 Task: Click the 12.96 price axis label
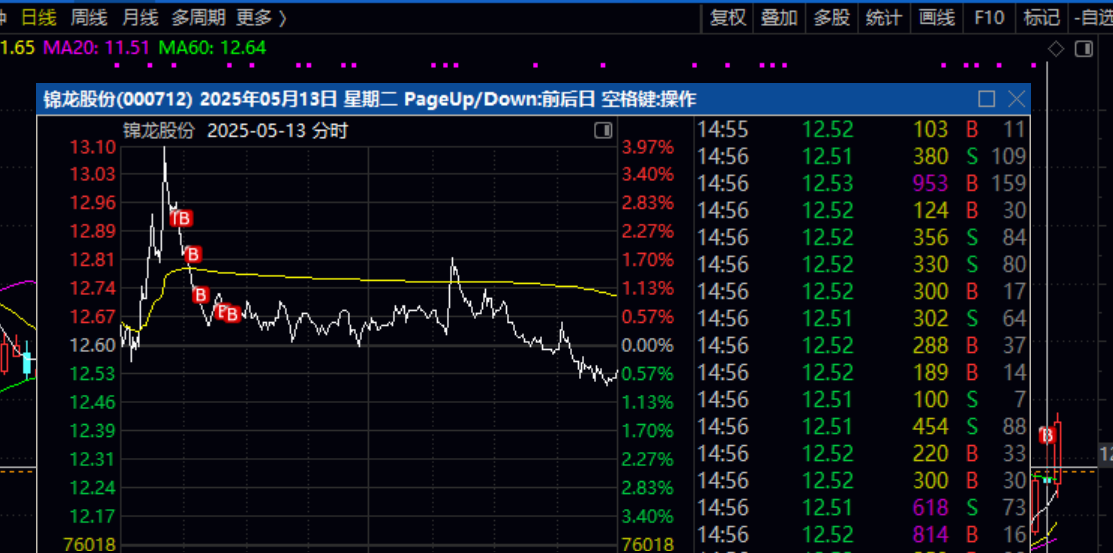(92, 203)
